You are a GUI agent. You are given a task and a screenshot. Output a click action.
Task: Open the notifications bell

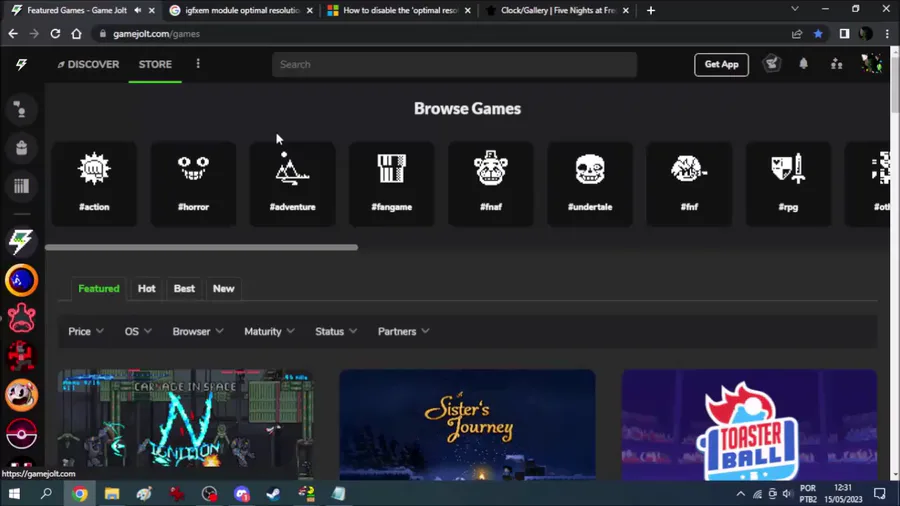(x=804, y=64)
